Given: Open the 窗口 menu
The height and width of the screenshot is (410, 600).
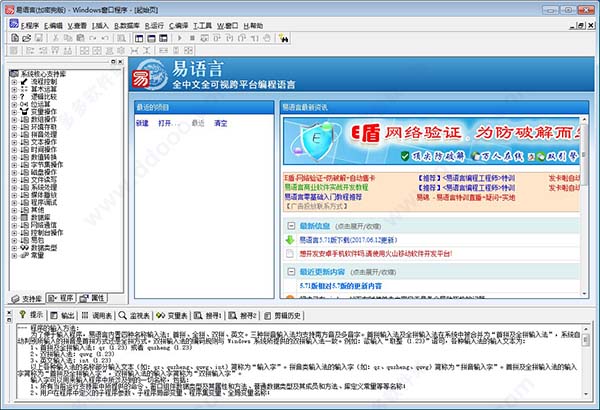Looking at the screenshot, I should [x=227, y=26].
